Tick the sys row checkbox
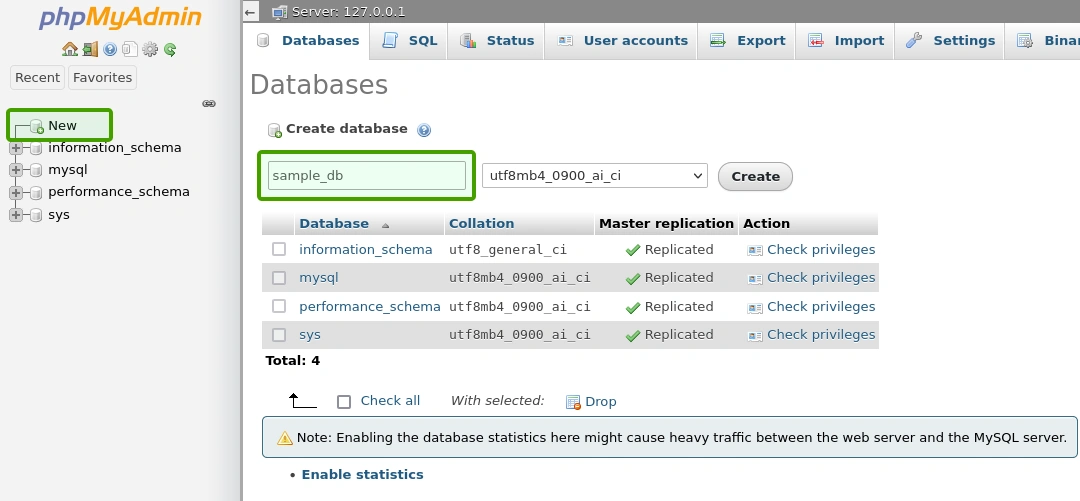Viewport: 1080px width, 501px height. (x=279, y=334)
